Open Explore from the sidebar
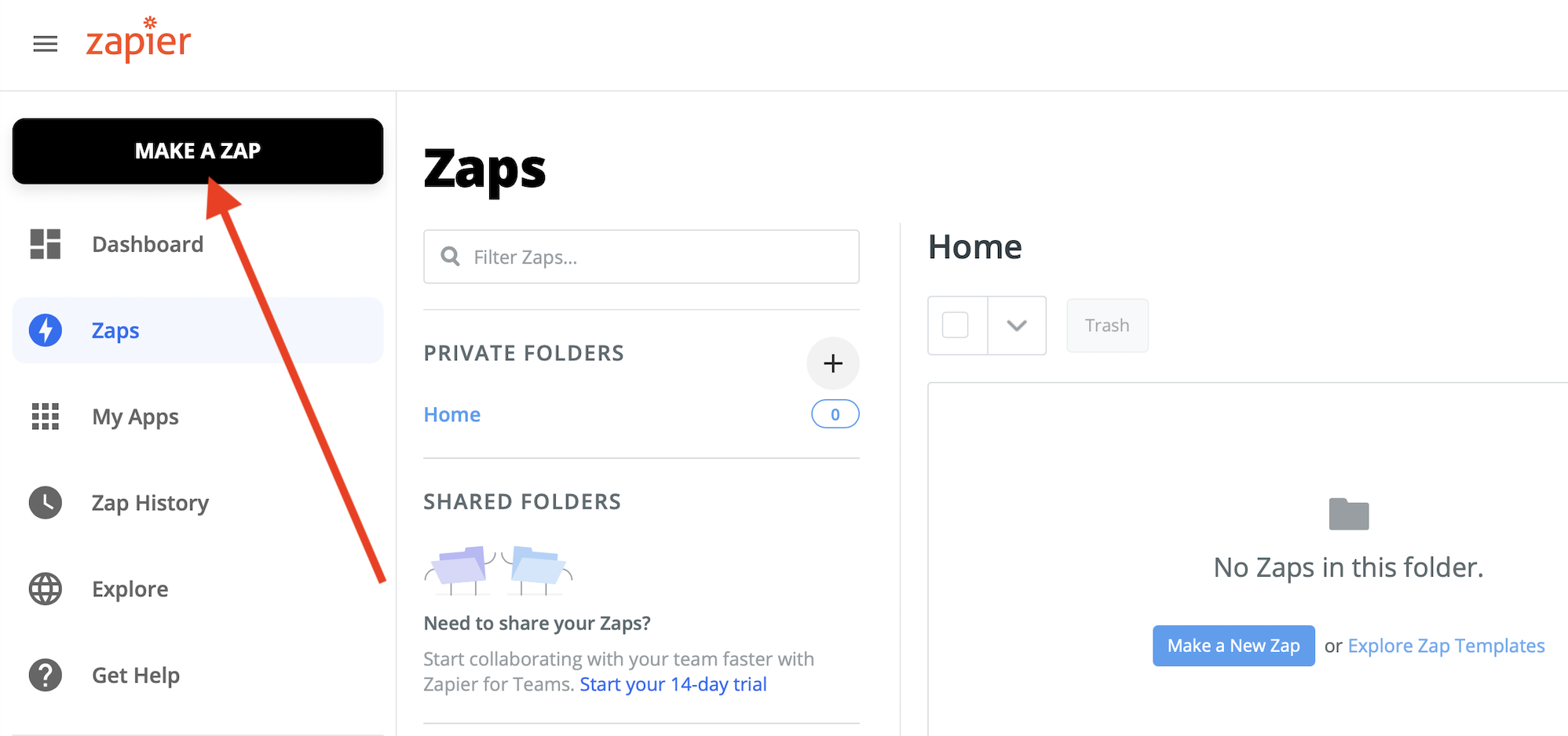 coord(130,588)
